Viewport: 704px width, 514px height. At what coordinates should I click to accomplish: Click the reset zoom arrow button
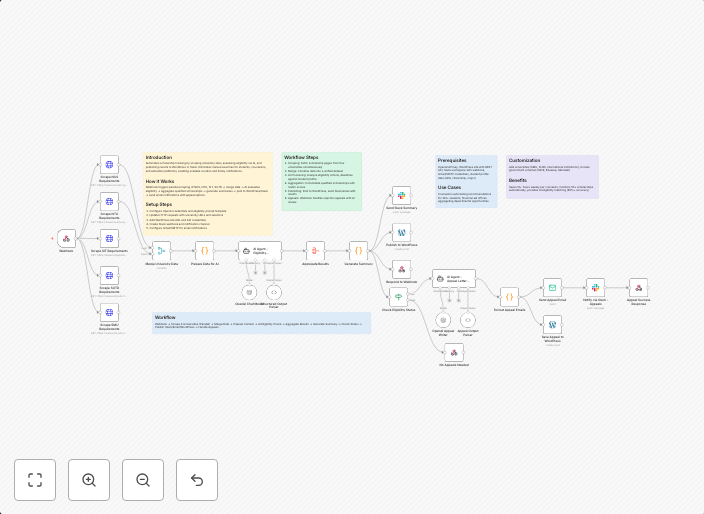coord(197,480)
